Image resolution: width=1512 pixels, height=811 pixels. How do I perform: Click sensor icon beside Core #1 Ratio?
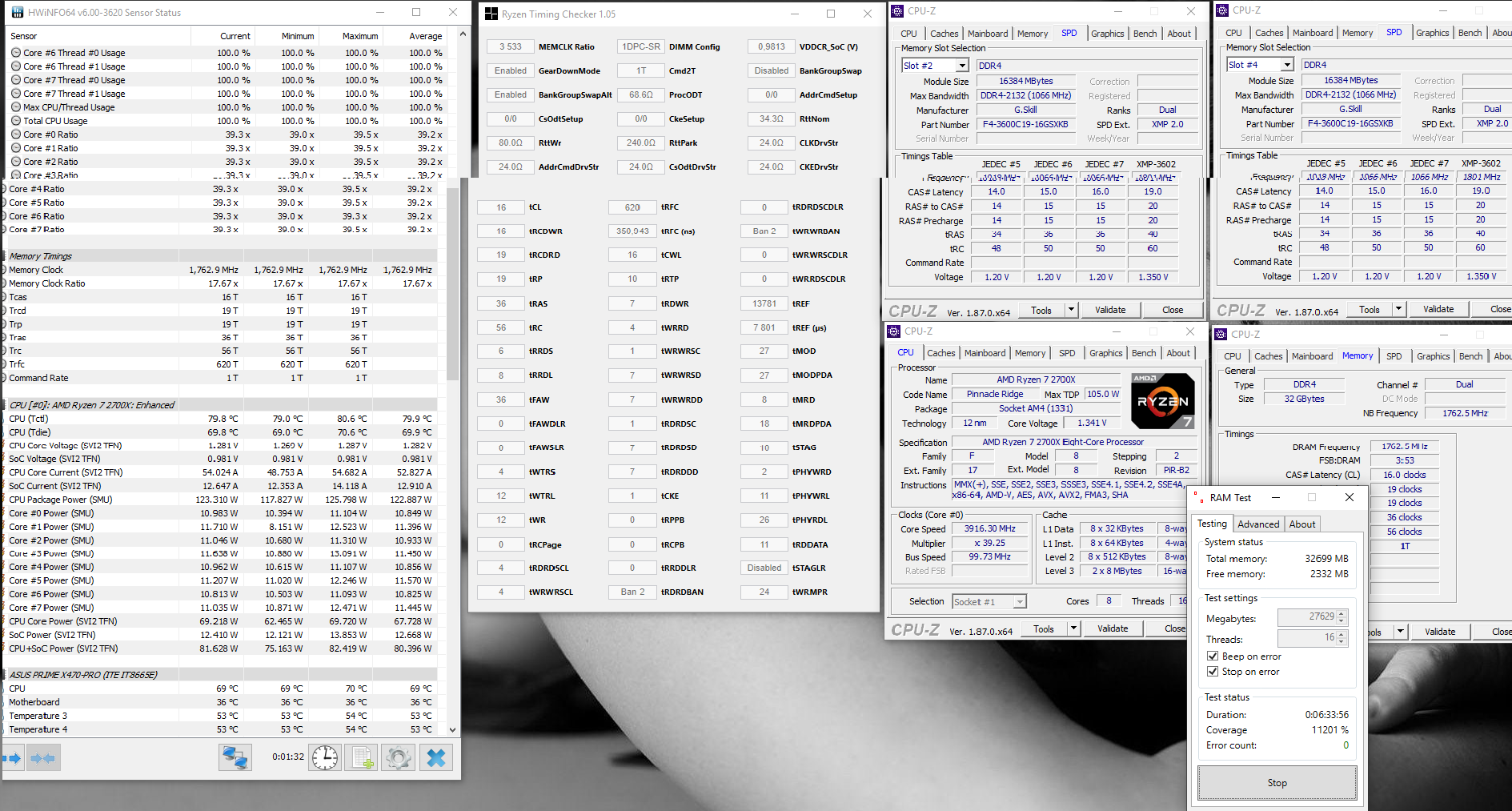coord(16,148)
